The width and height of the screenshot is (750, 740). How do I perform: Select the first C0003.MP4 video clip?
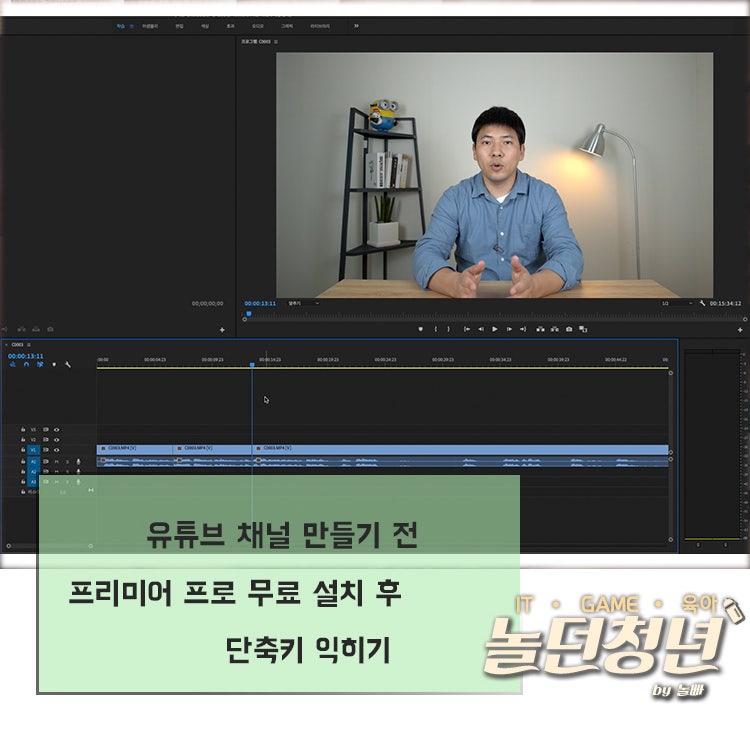(134, 450)
